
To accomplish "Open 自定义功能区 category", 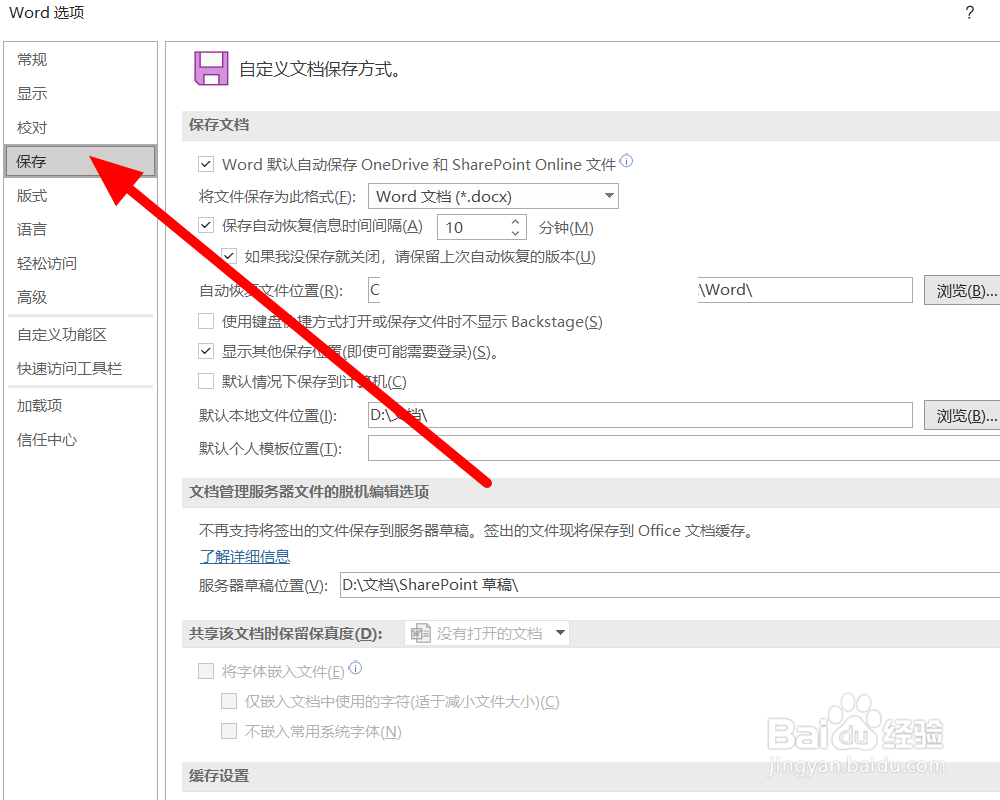I will [x=80, y=334].
